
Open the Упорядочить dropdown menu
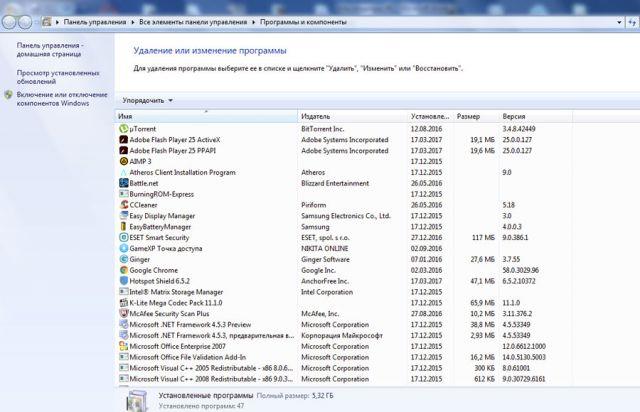pos(147,100)
